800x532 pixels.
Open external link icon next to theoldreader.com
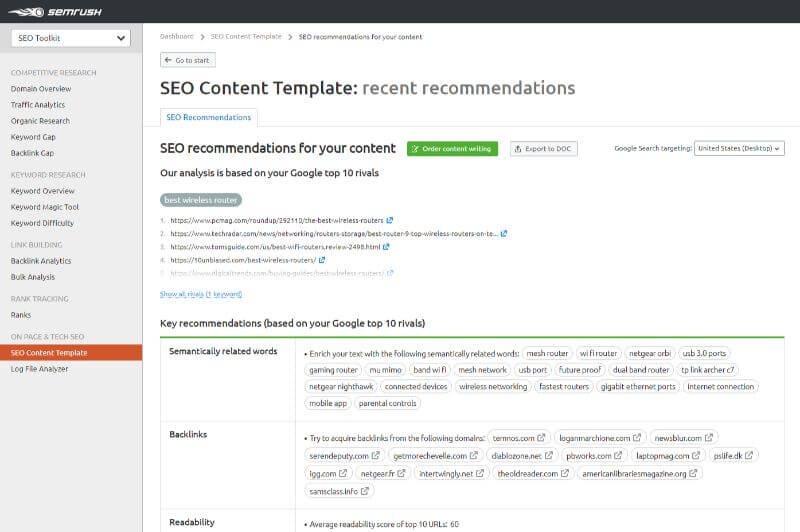(x=565, y=473)
